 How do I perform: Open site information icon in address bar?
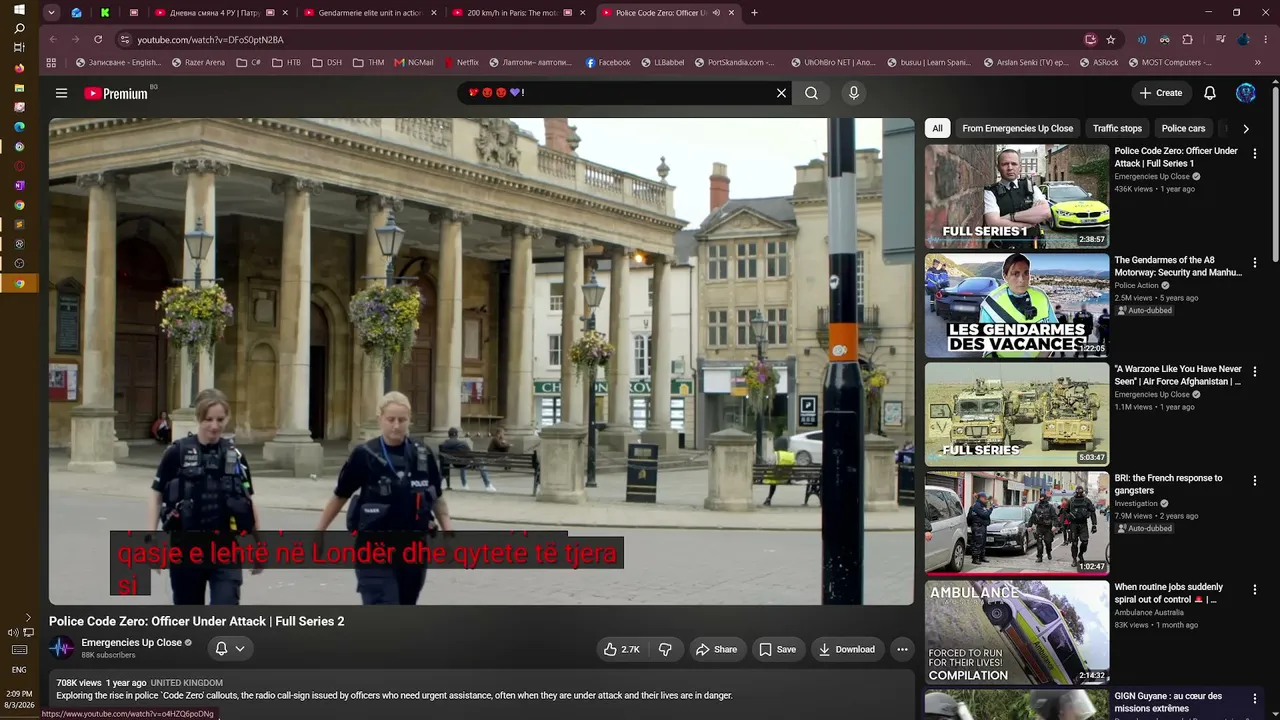click(x=124, y=40)
